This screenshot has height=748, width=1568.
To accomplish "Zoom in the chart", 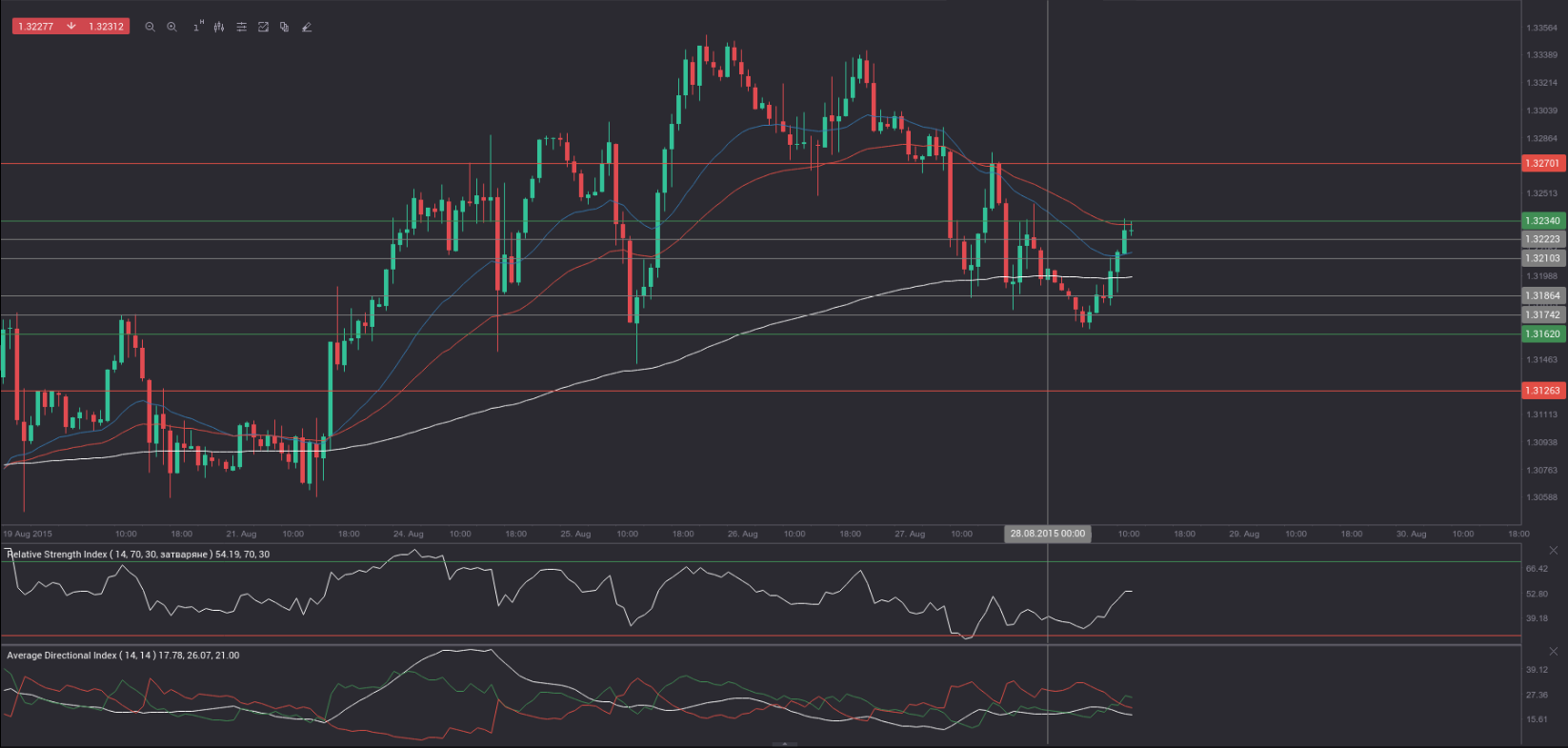I will (171, 27).
